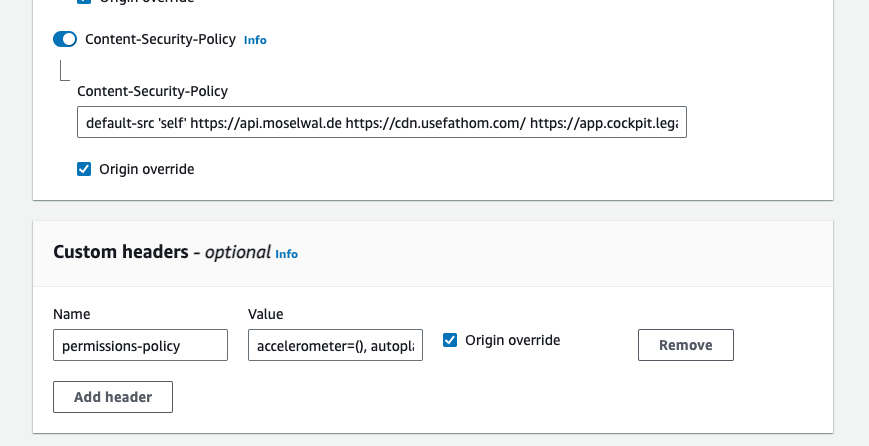This screenshot has height=446, width=869.
Task: Click the cut-off checkbox at the top edge
Action: pyautogui.click(x=84, y=2)
